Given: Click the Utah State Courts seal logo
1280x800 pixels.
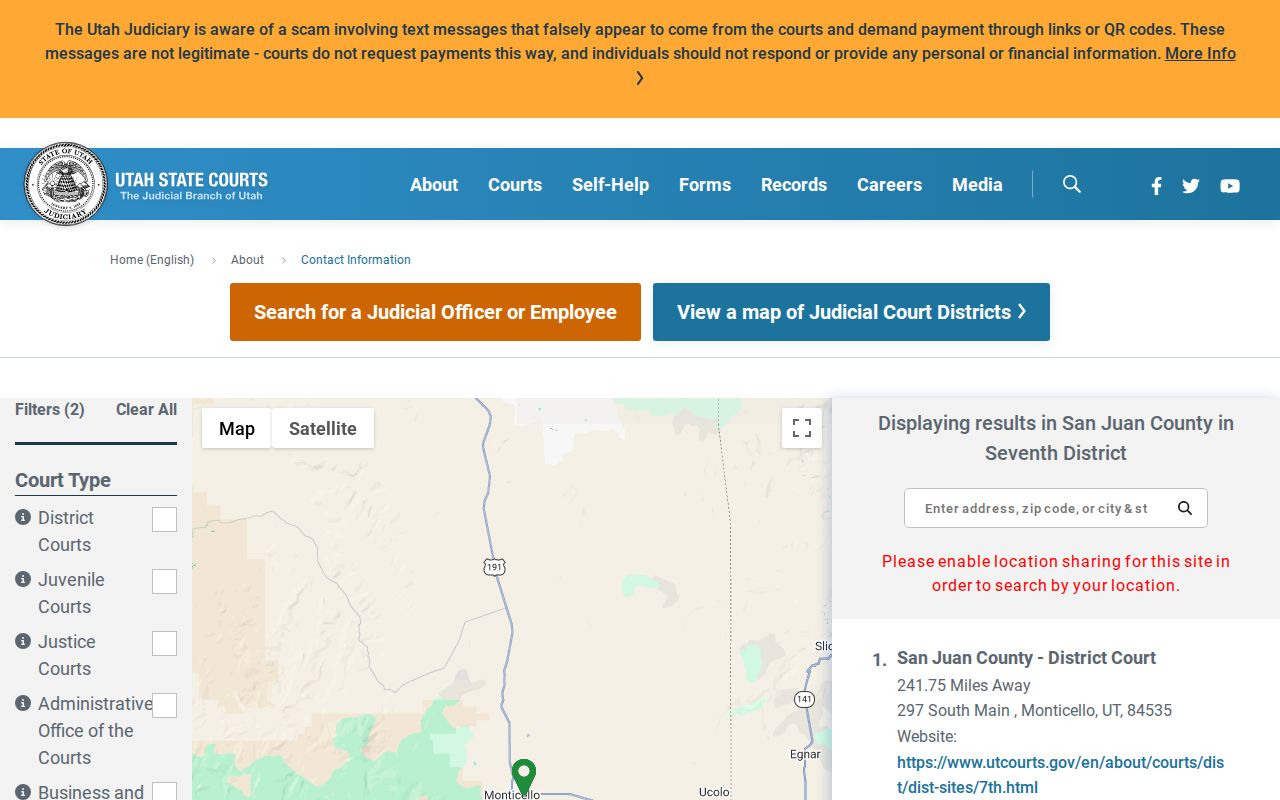Looking at the screenshot, I should point(66,184).
